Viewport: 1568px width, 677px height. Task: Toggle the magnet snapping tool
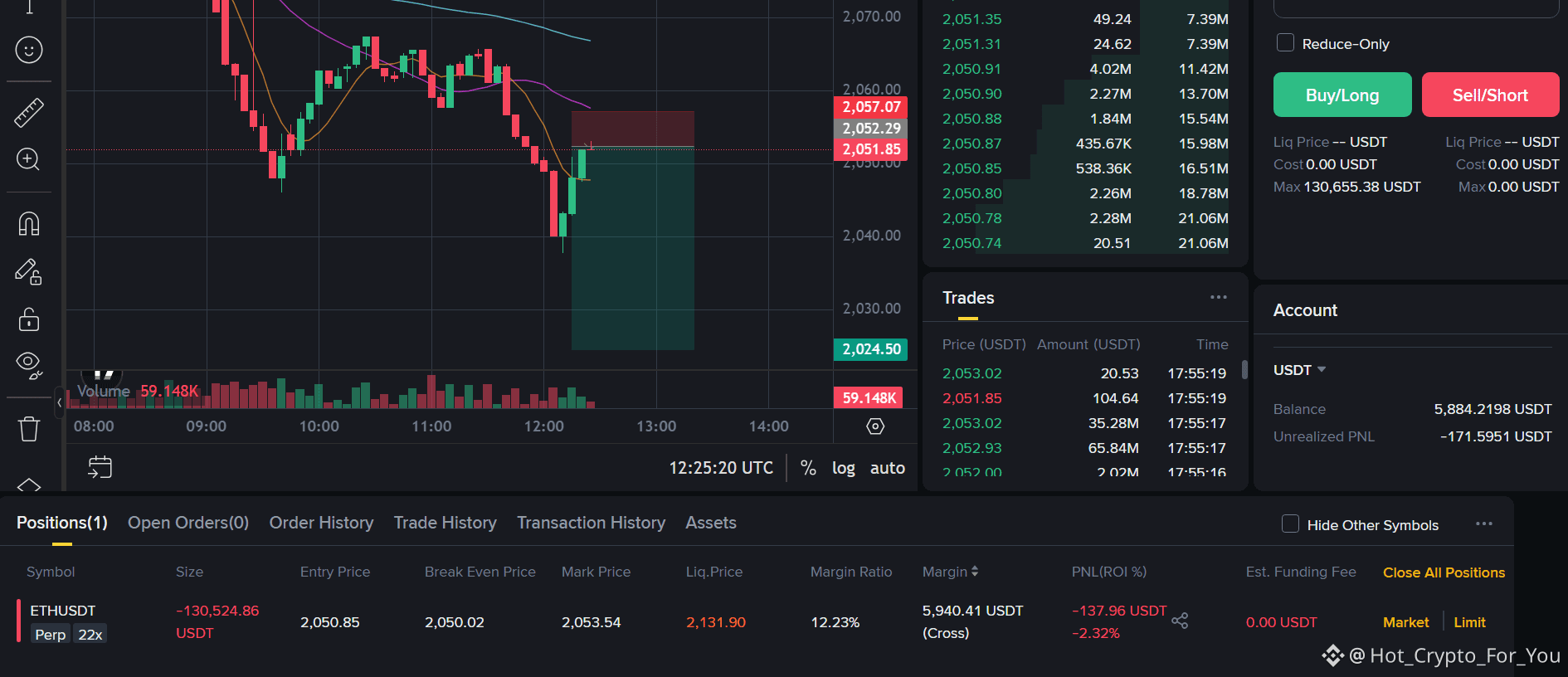pos(29,224)
